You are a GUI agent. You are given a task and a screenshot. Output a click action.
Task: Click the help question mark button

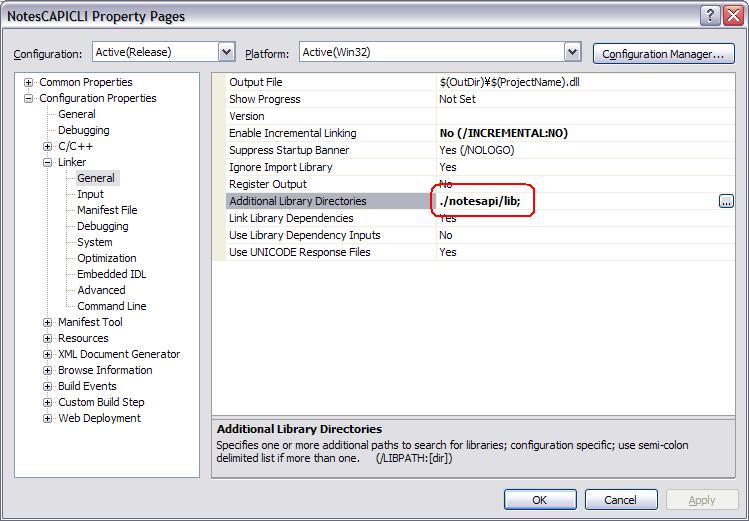710,16
